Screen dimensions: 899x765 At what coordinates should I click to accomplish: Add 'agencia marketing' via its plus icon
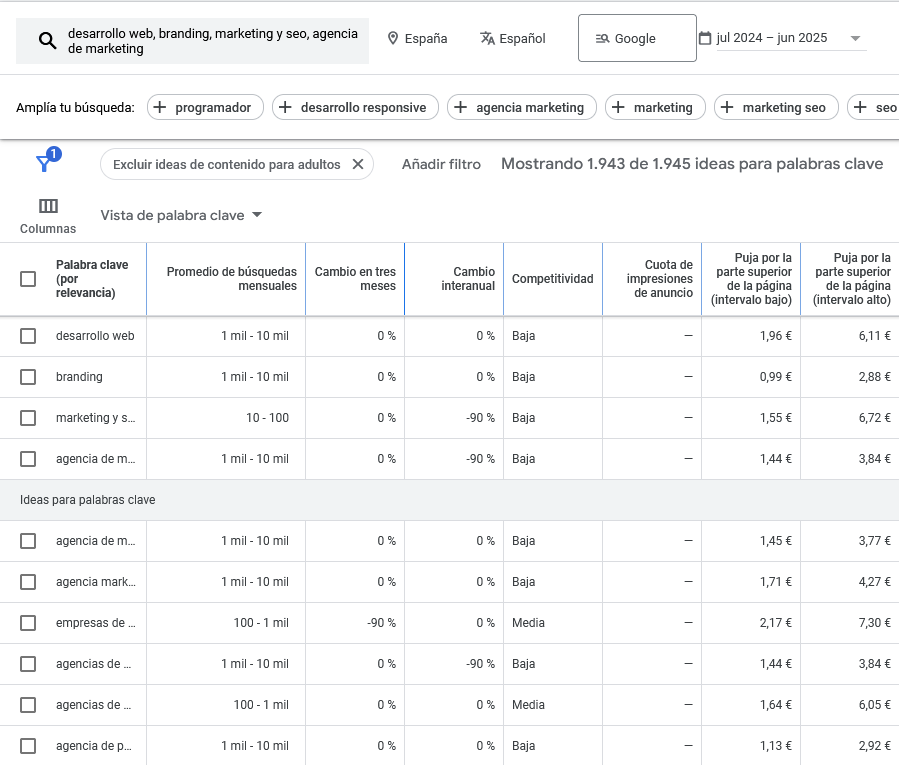(x=460, y=107)
